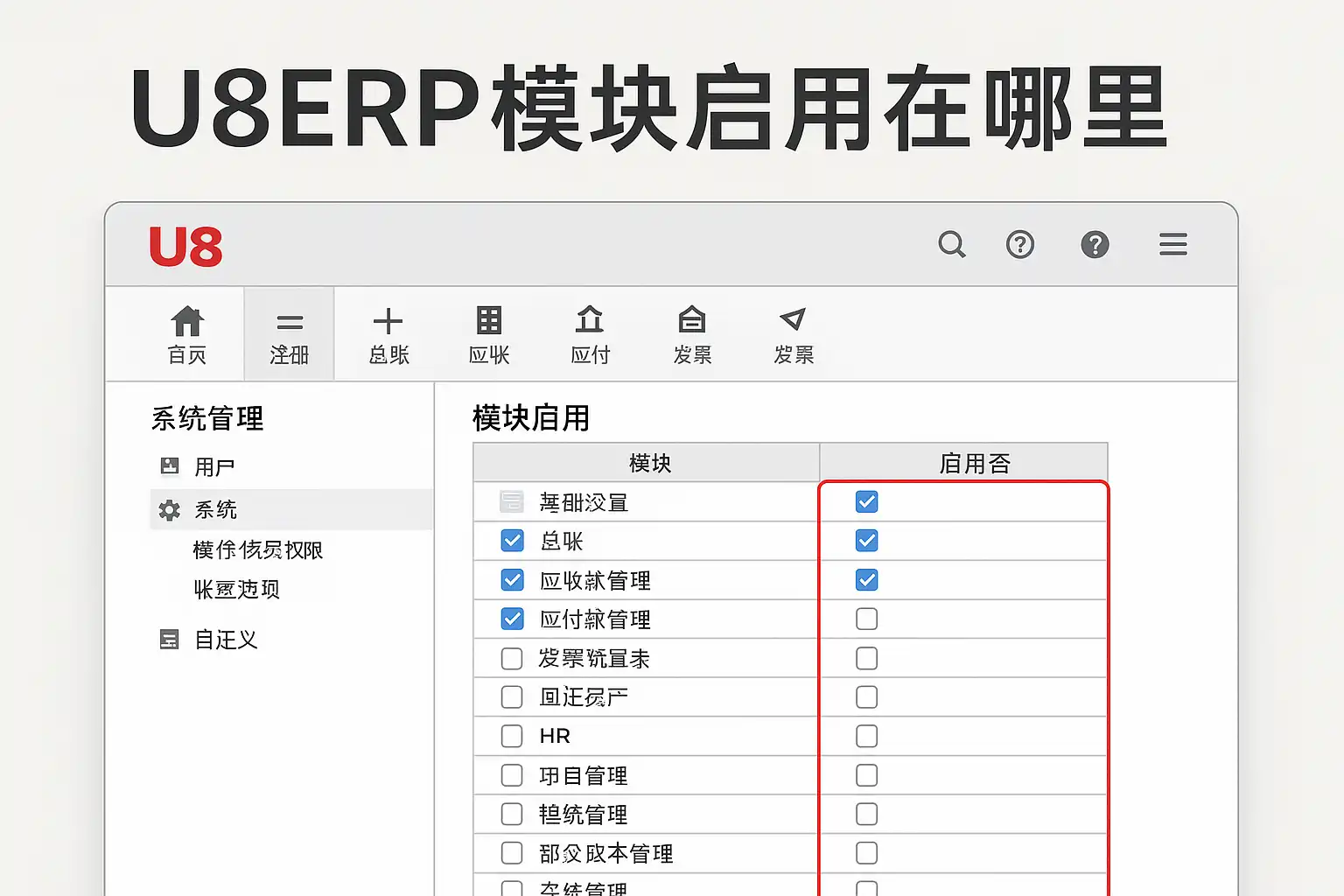Uncheck the module checkbox beside 应收款管理
The height and width of the screenshot is (896, 1344).
[x=512, y=580]
